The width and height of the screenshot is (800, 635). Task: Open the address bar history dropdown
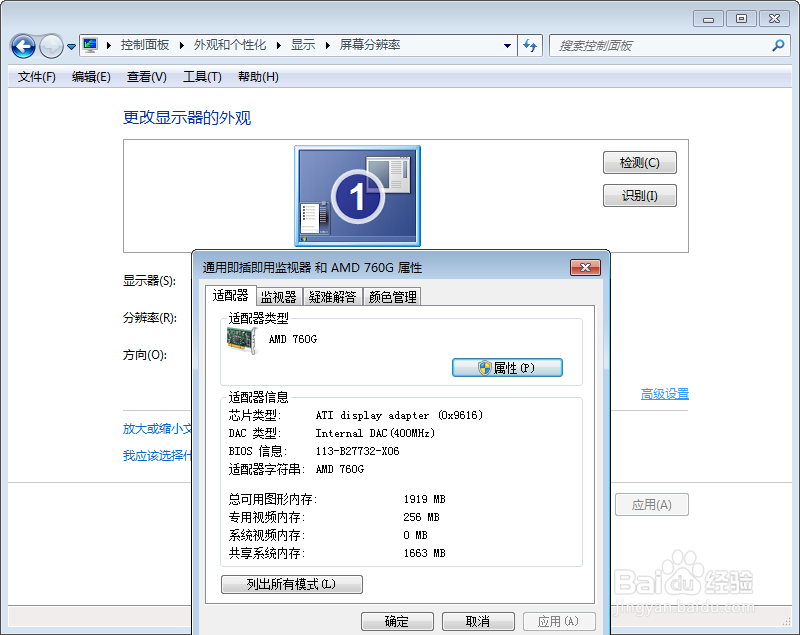coord(507,45)
